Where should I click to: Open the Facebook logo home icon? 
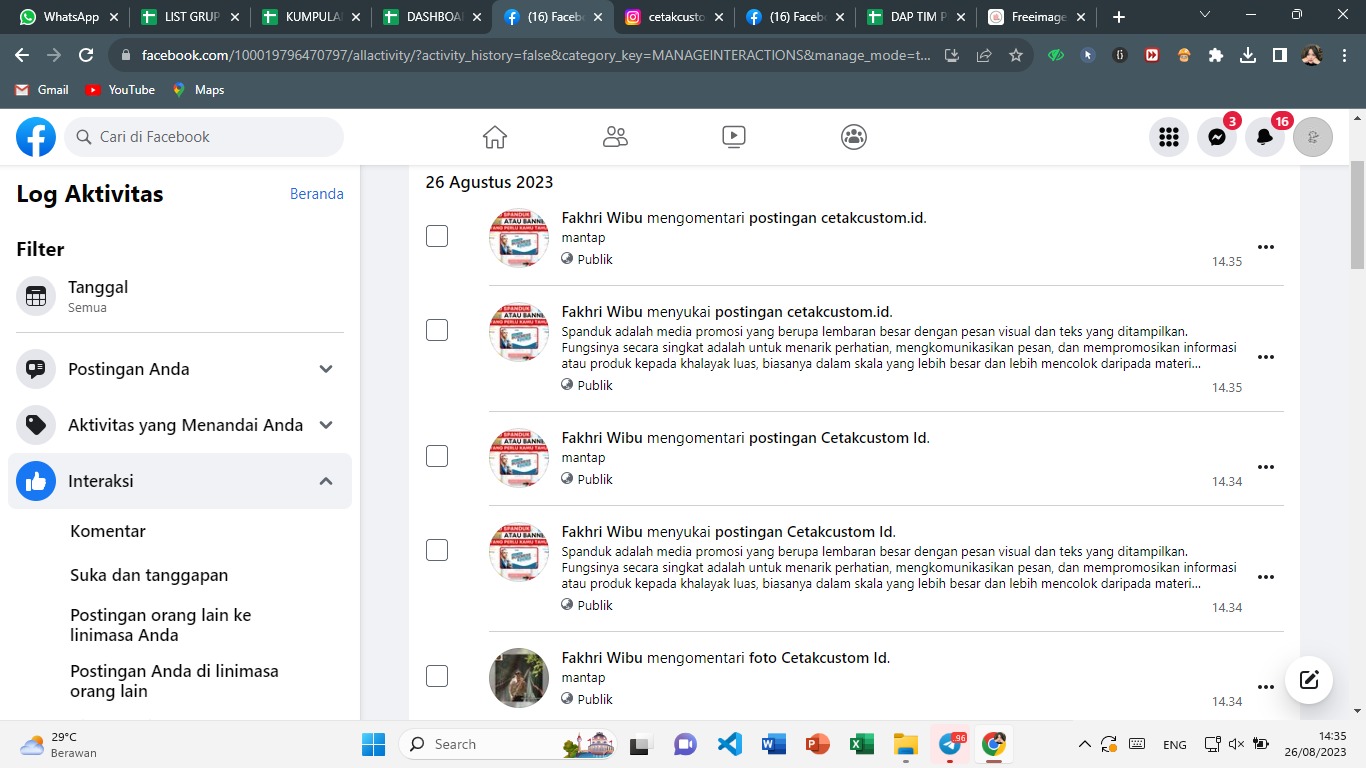coord(36,137)
